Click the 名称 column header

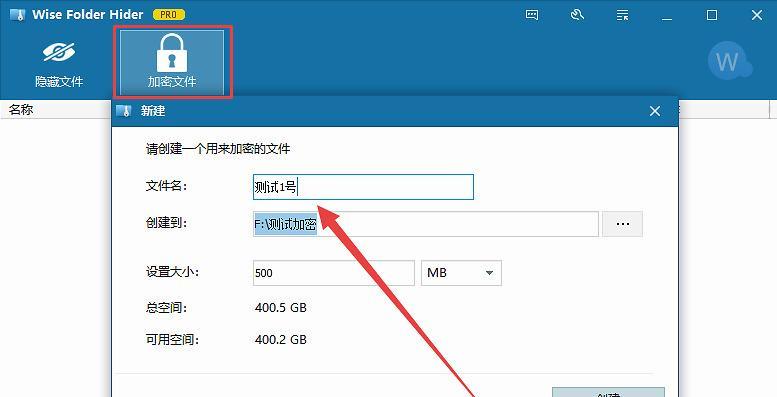point(21,110)
